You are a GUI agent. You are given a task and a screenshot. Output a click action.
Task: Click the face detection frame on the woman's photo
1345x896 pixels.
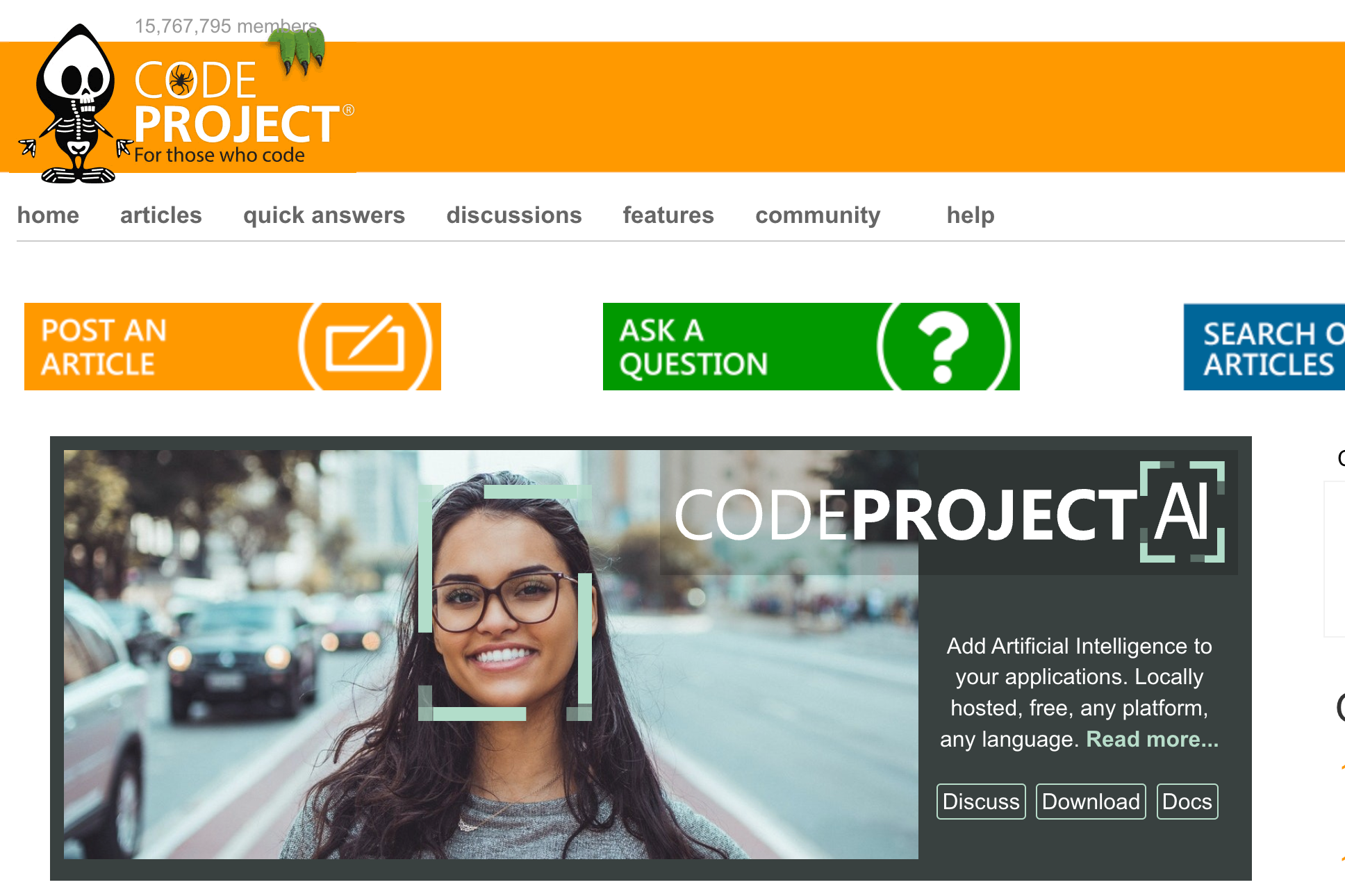(x=505, y=603)
